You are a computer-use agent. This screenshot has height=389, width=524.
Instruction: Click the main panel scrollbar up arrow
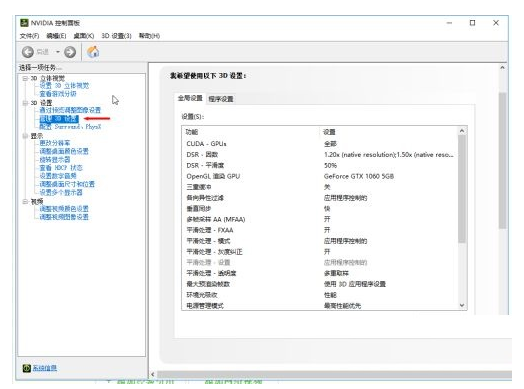pos(502,68)
